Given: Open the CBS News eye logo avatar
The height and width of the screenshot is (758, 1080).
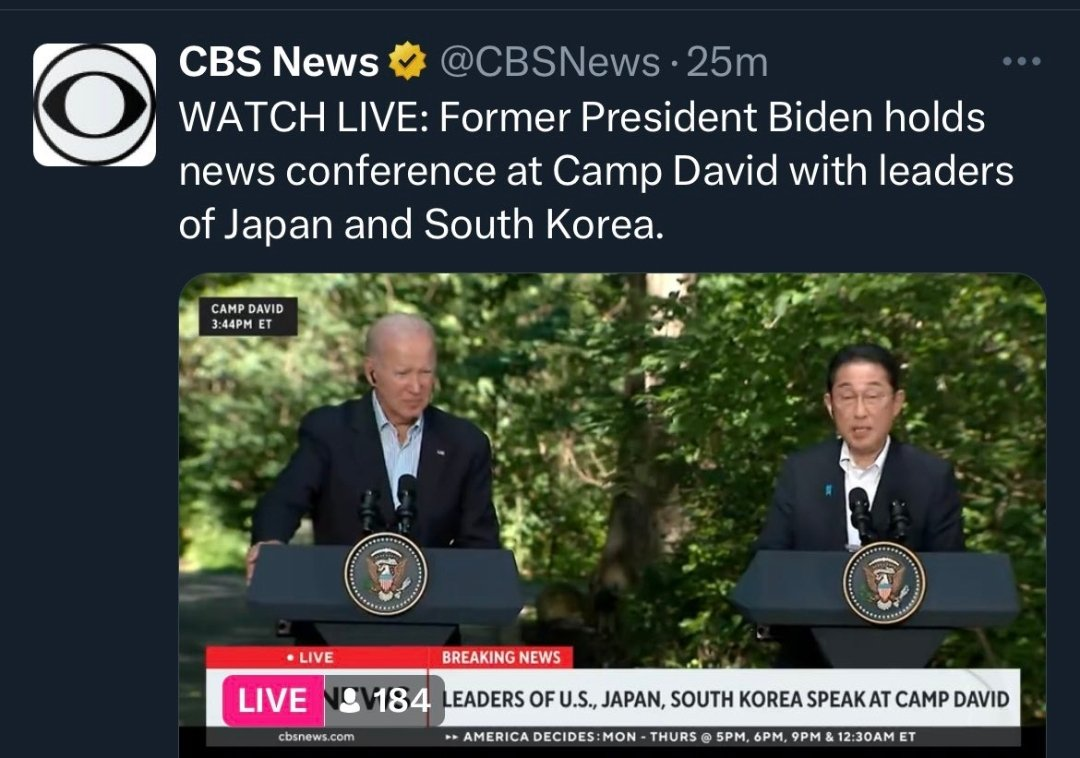Looking at the screenshot, I should pyautogui.click(x=94, y=105).
